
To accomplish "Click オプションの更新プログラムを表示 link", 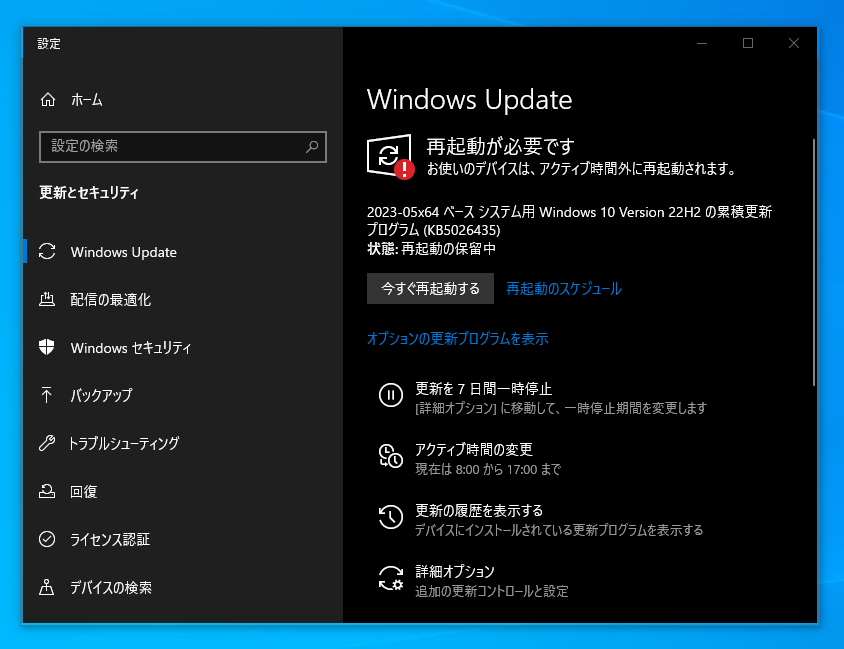I will click(x=458, y=339).
